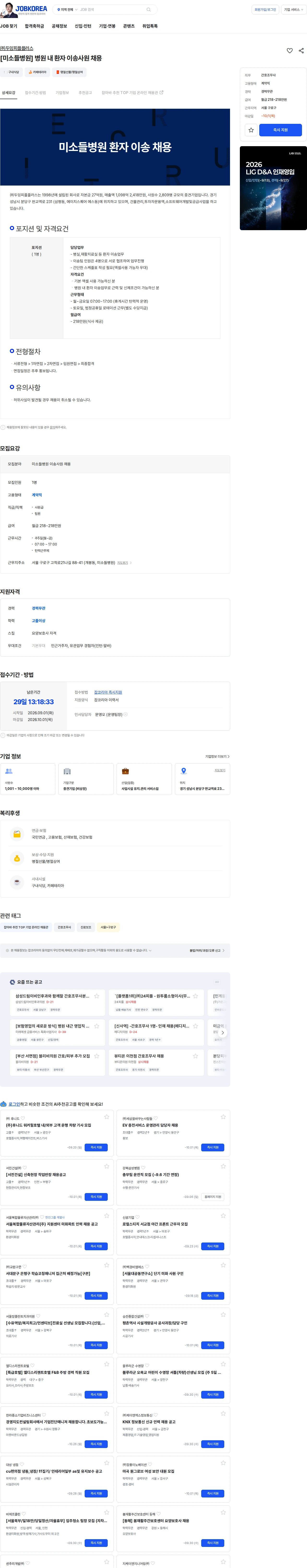Click 홈페이지 지원 on 총무팀 운전직 posting
The image size is (307, 1568).
coord(213,1197)
